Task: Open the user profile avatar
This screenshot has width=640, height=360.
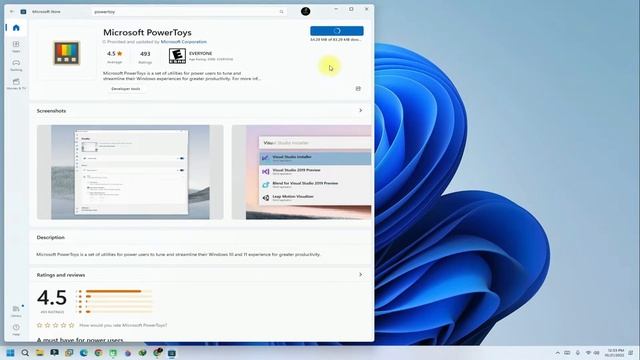Action: 305,11
